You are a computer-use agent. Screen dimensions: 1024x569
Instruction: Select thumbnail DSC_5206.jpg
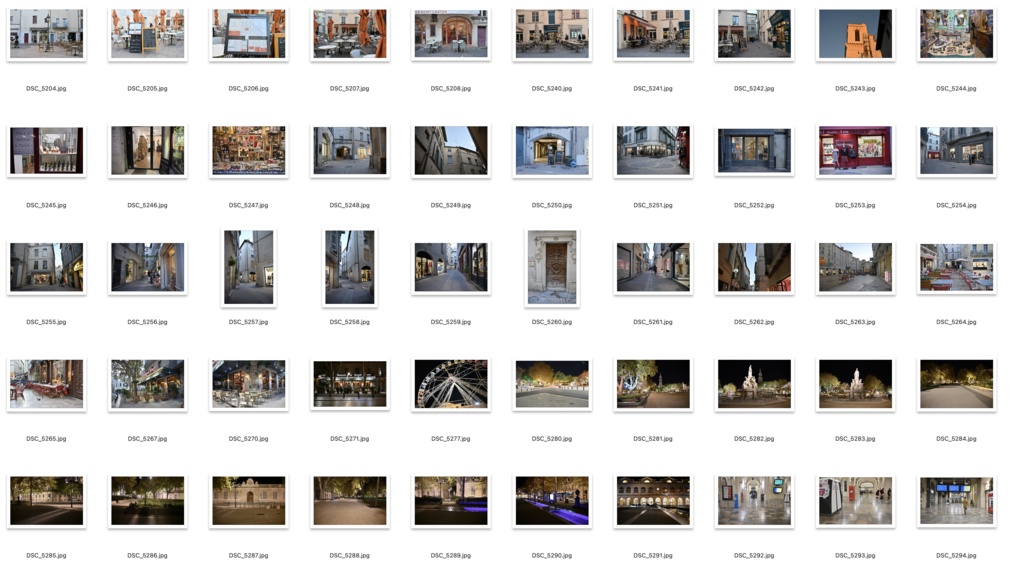pos(249,34)
